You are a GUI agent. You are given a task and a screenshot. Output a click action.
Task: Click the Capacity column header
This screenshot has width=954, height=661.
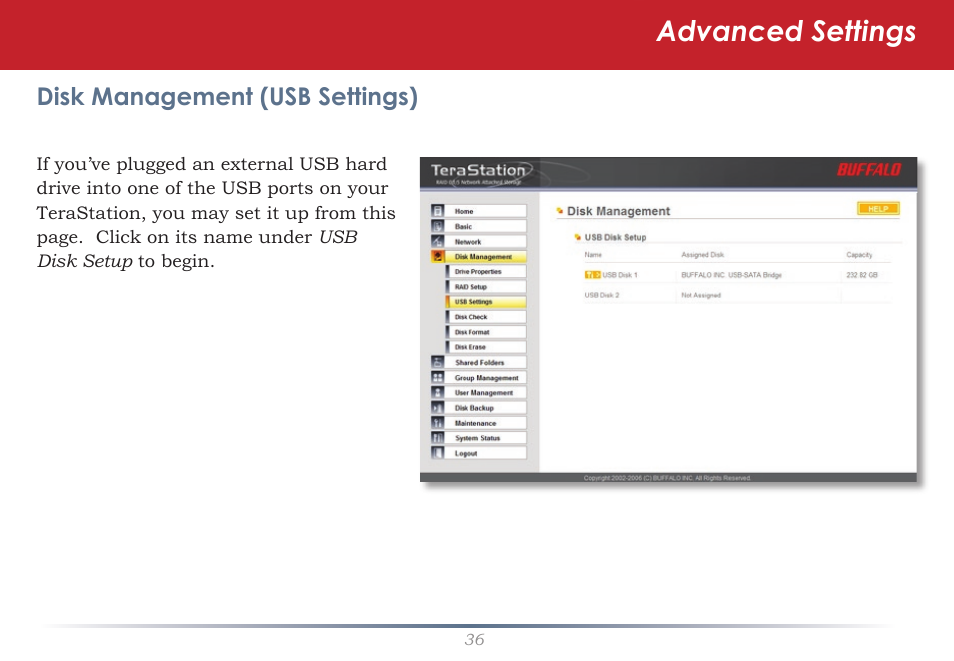859,255
